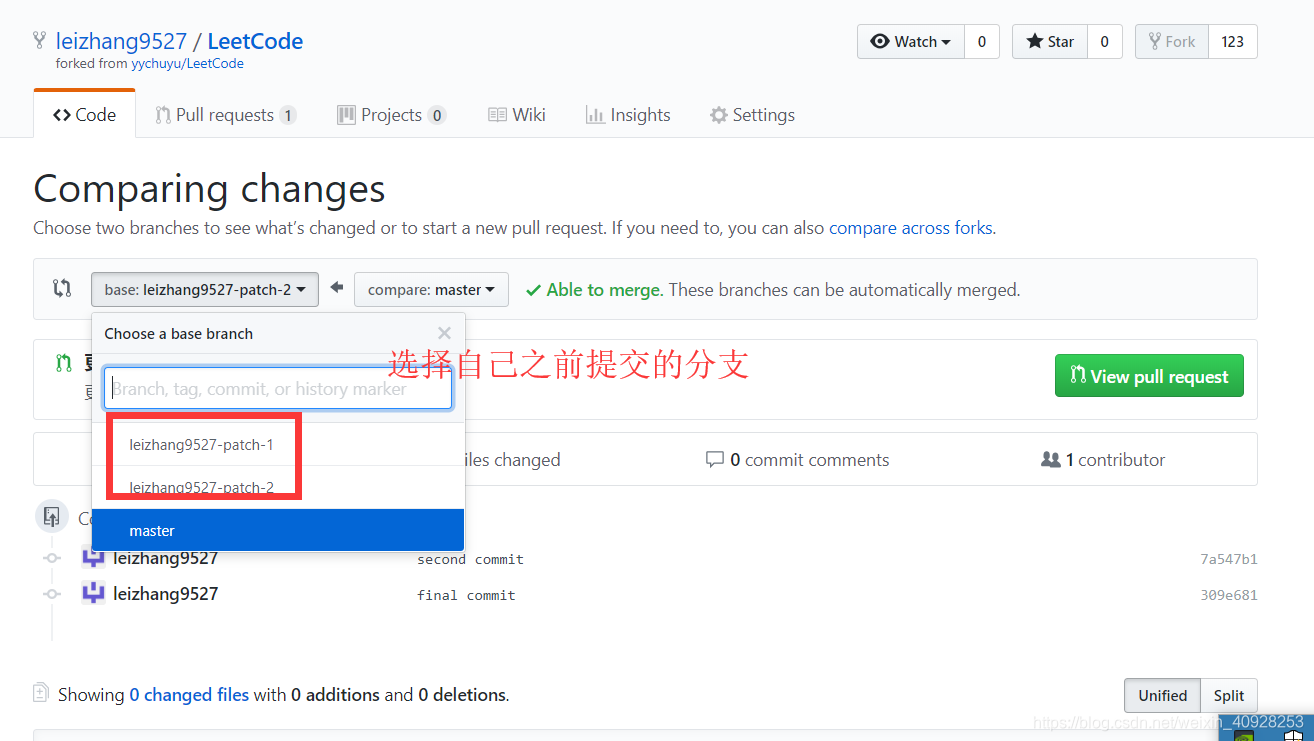Open the second commit message

click(470, 559)
